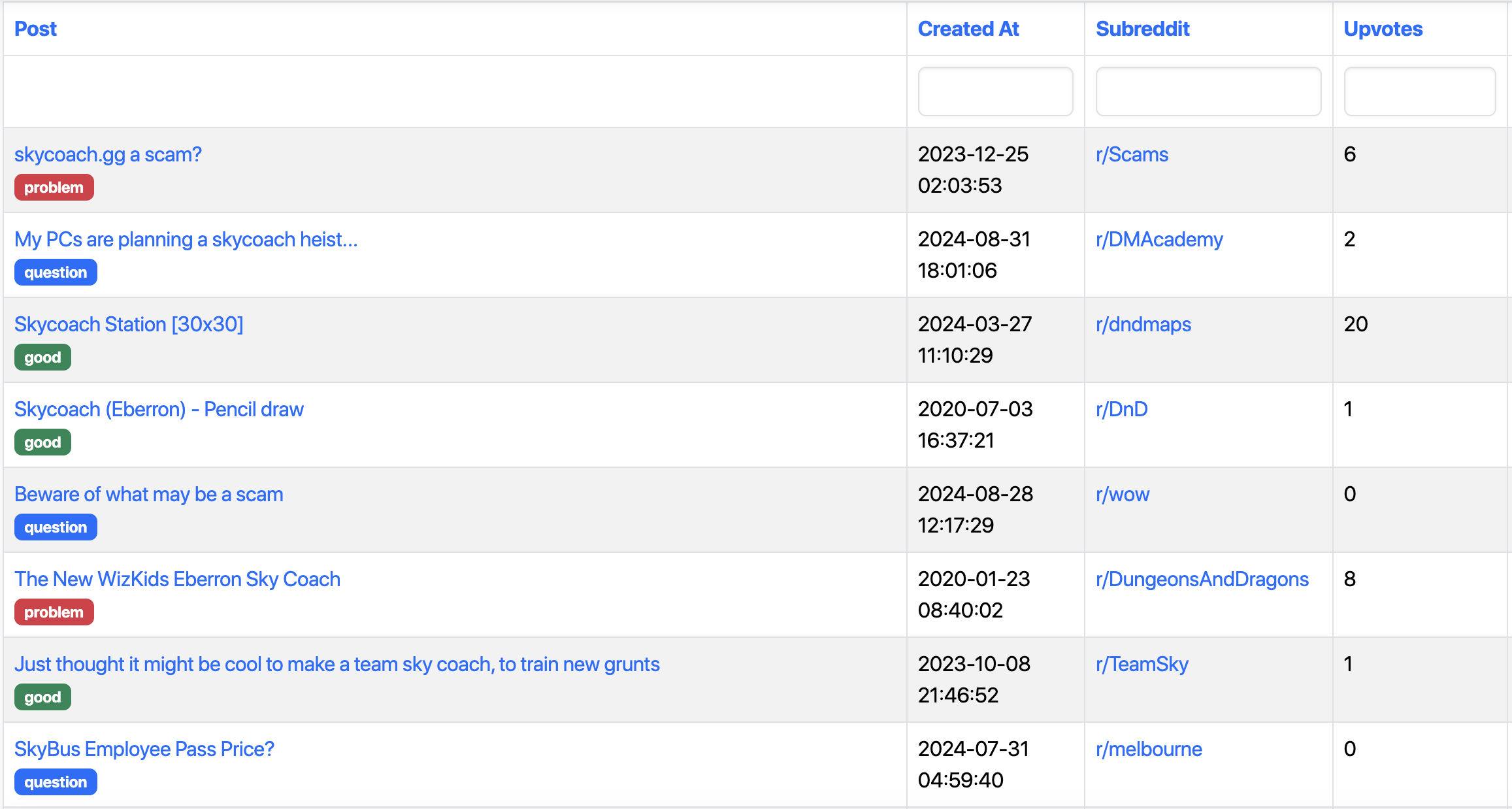Visit the r/Scams subreddit link

1132,154
